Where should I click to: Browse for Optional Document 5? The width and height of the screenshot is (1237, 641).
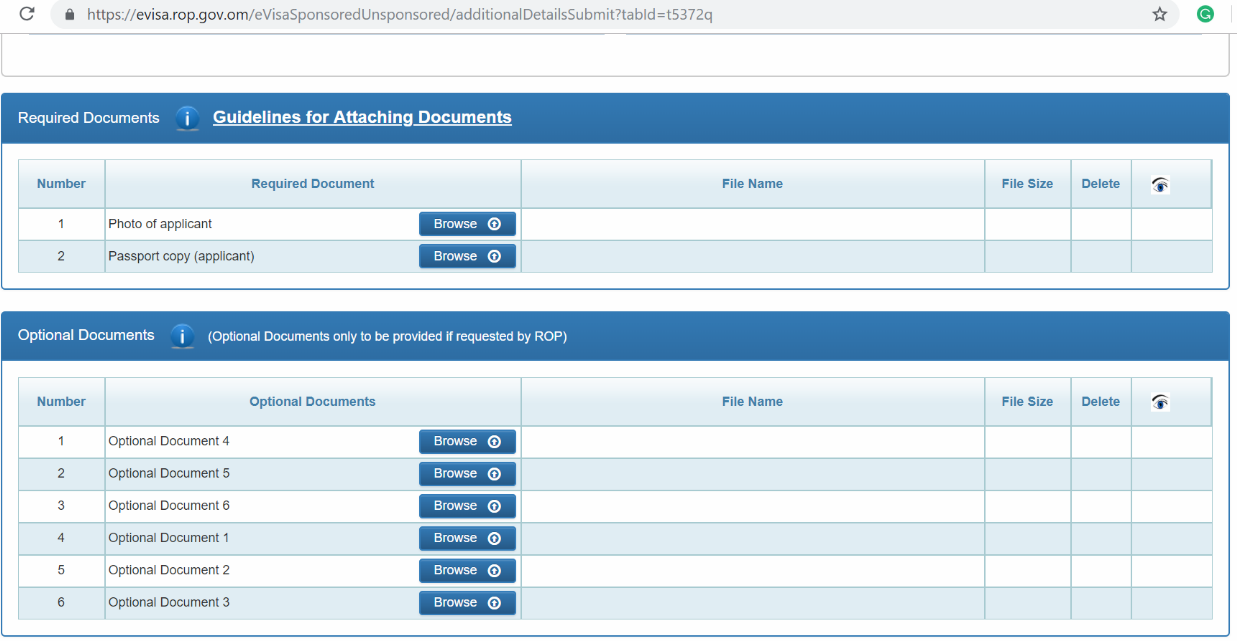click(x=467, y=473)
